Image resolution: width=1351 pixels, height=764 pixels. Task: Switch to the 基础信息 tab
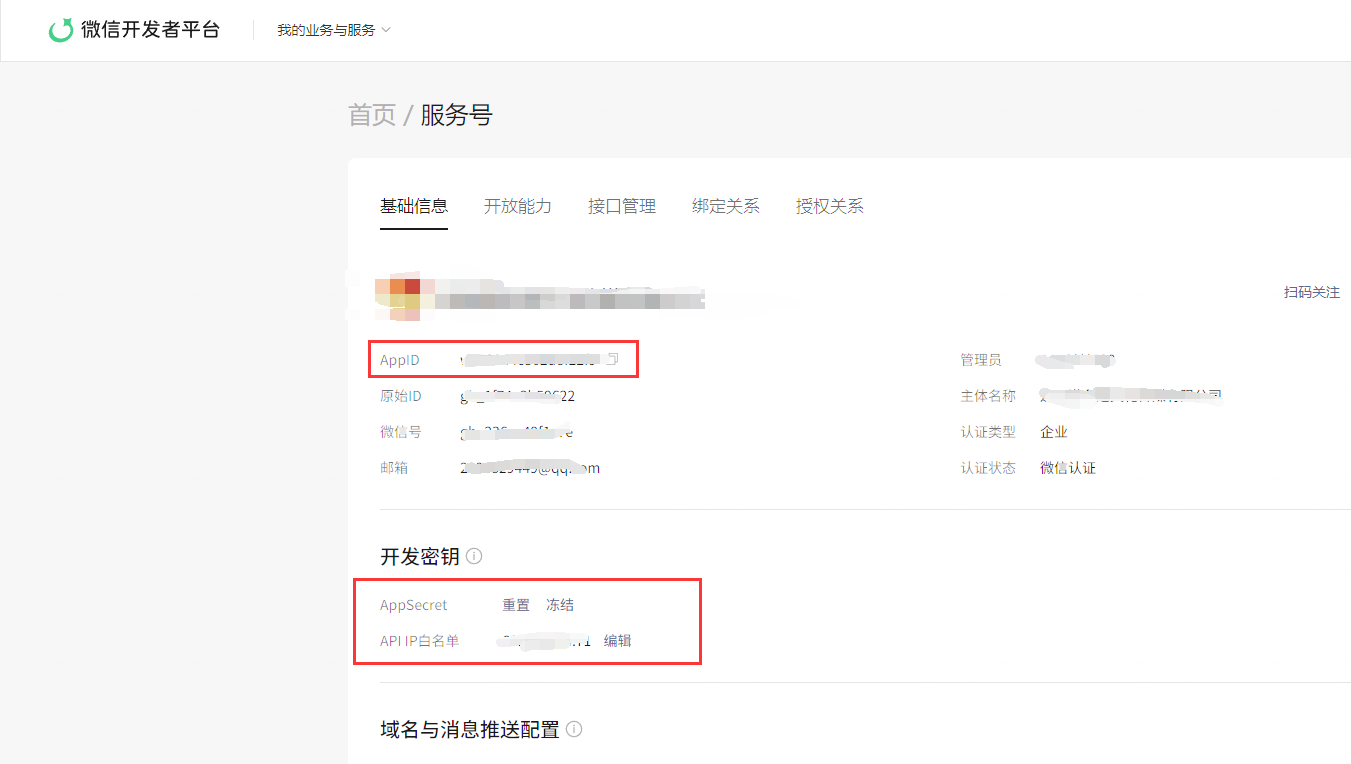[414, 206]
